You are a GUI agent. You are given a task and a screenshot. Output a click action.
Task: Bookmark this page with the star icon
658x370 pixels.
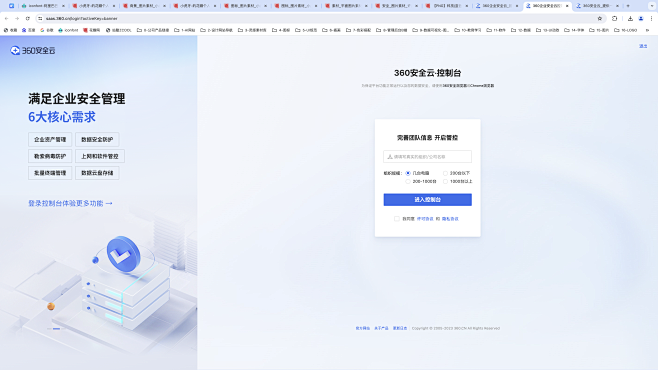point(600,18)
